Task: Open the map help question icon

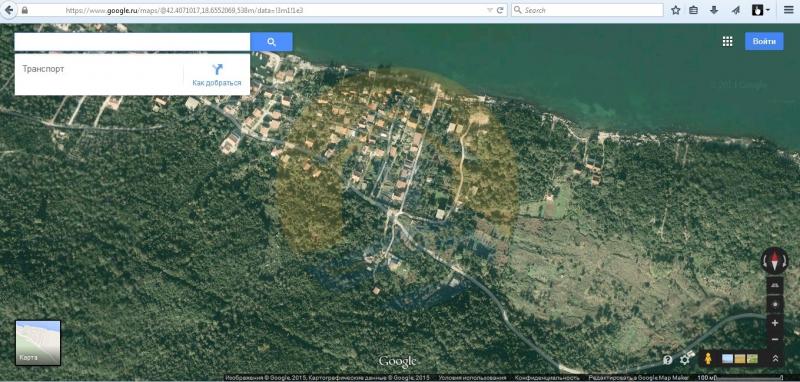Action: (x=667, y=360)
